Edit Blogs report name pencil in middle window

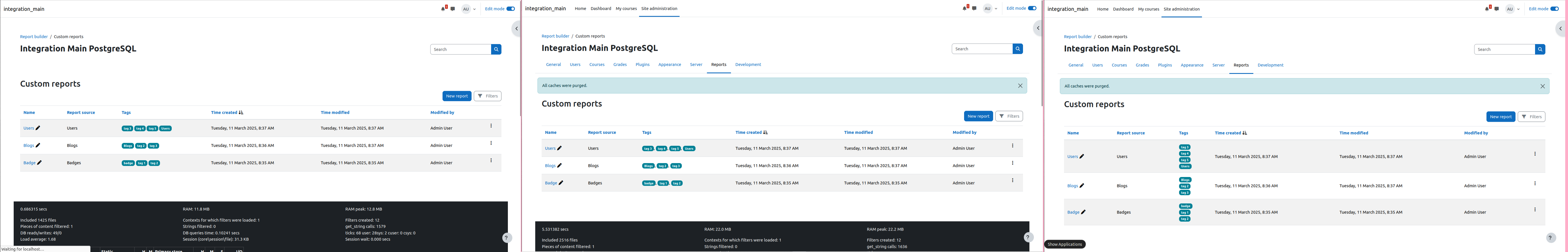(x=560, y=165)
